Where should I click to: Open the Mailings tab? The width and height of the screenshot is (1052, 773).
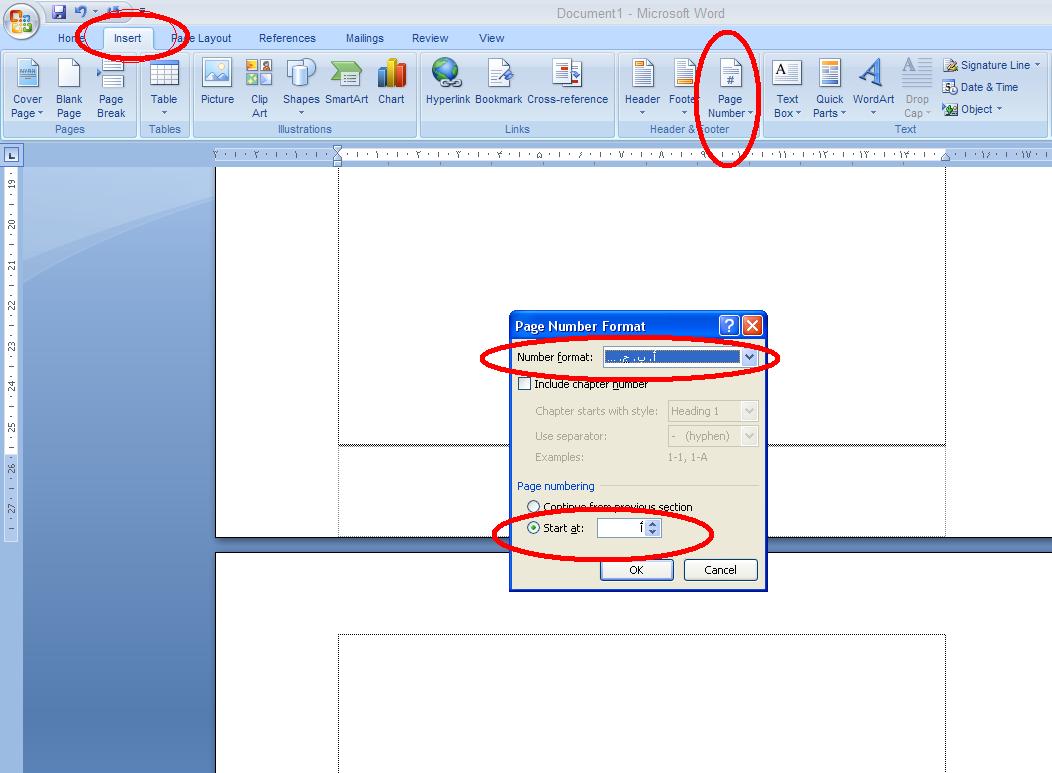click(x=365, y=38)
